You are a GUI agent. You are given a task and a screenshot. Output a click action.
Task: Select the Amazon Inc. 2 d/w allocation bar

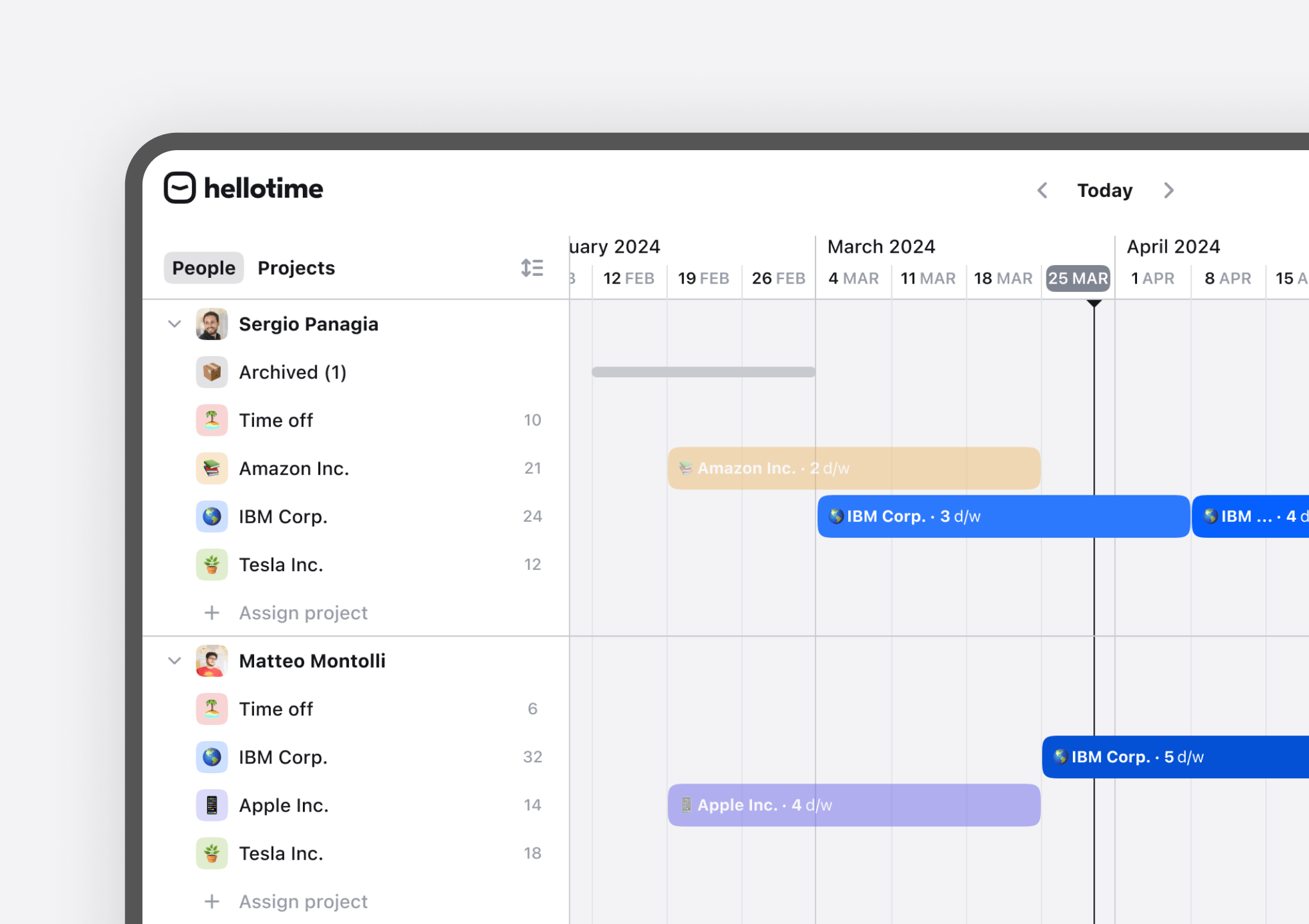(x=853, y=468)
